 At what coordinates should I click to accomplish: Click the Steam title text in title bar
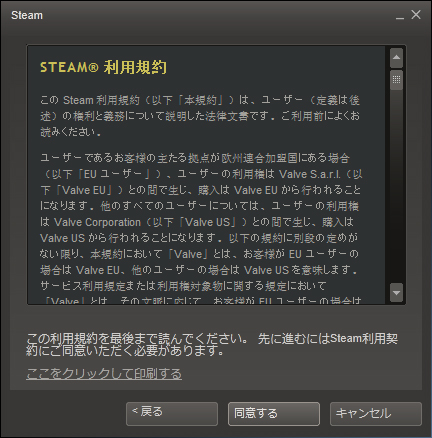point(27,15)
